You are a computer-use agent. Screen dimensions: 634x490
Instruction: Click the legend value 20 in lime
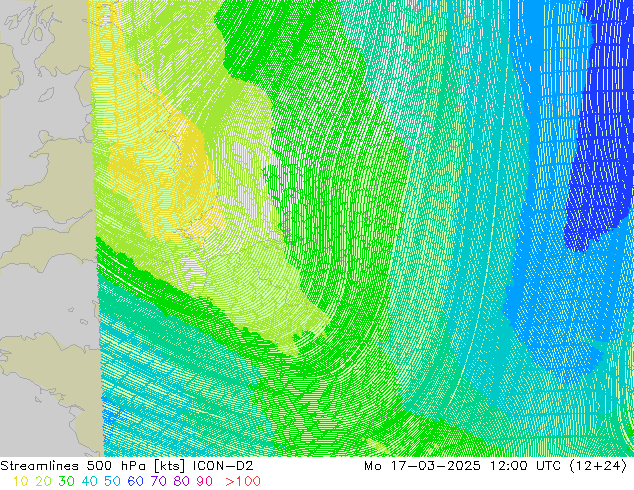43,481
